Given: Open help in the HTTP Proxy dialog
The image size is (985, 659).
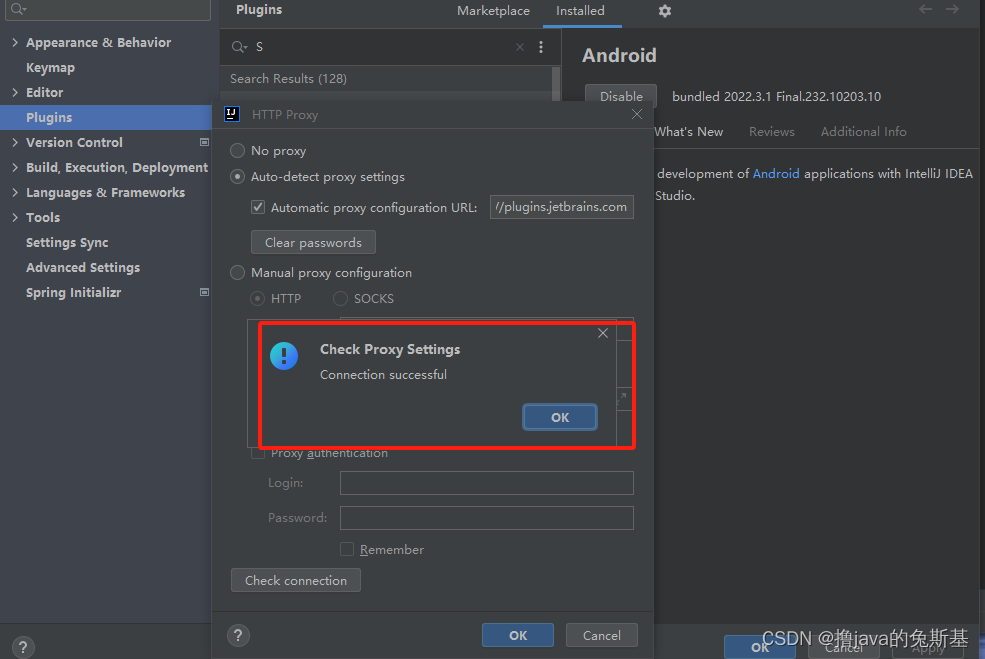Looking at the screenshot, I should [x=238, y=635].
